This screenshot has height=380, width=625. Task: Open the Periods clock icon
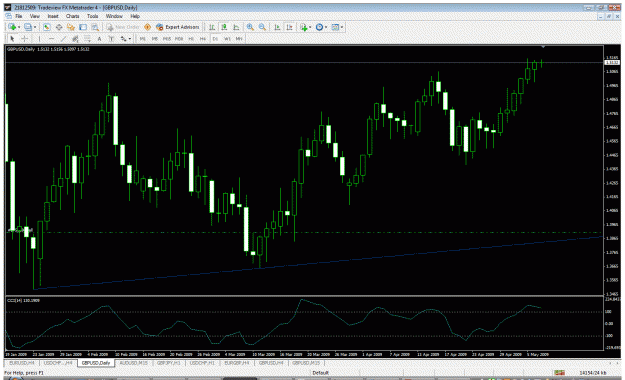319,27
